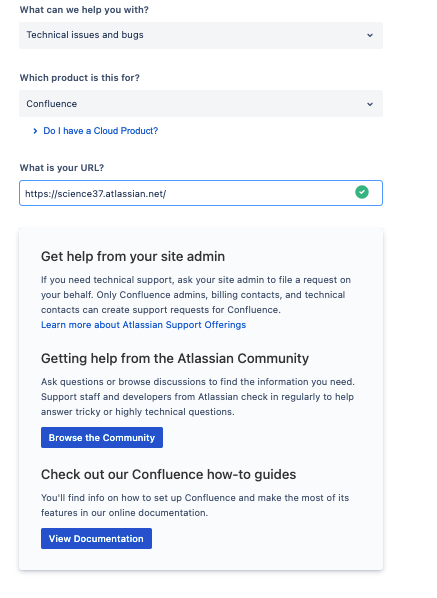Click the "Which product is this for?" label
Image resolution: width=437 pixels, height=598 pixels.
tap(80, 78)
